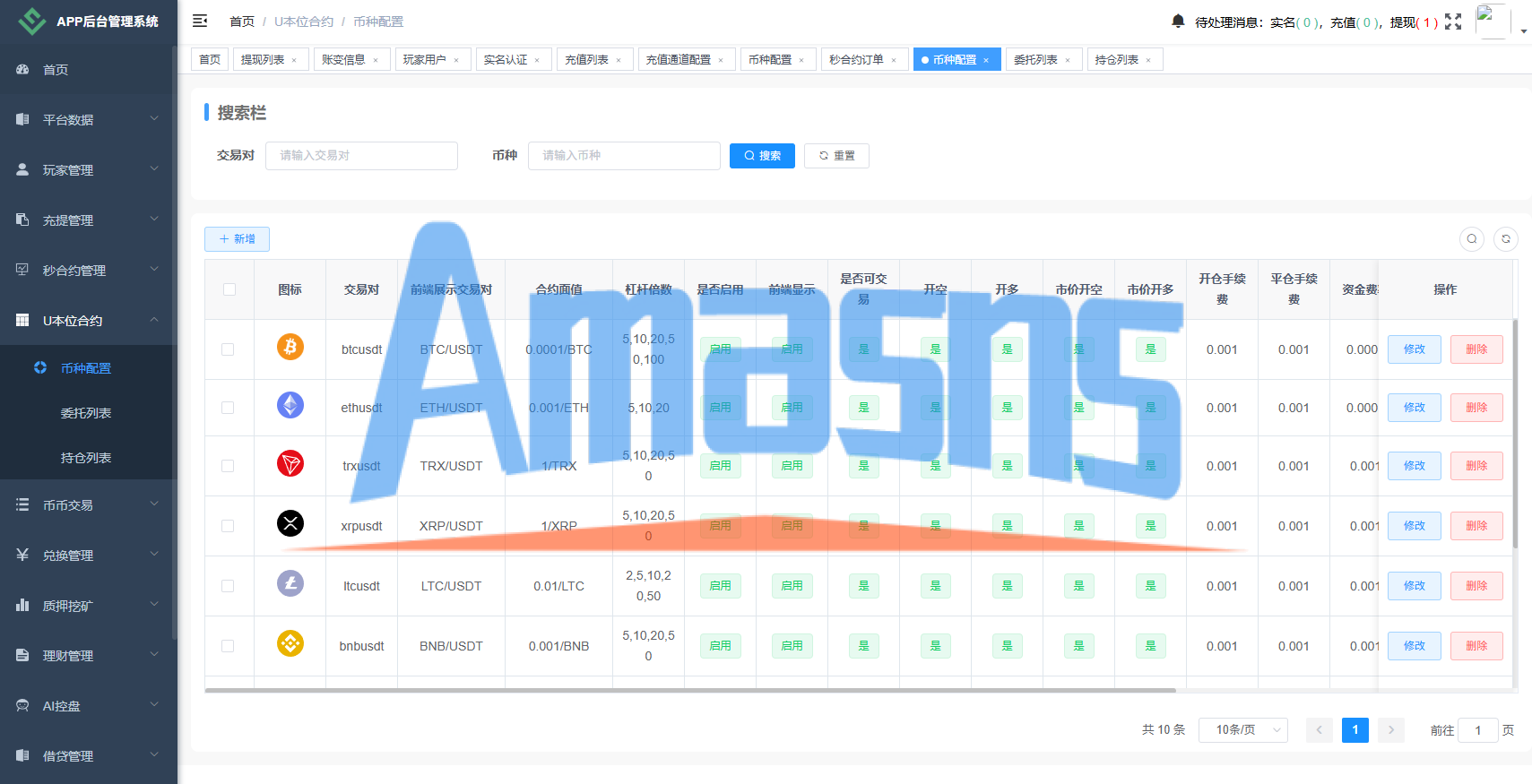Expand the 平台数据 sidebar menu
This screenshot has width=1532, height=784.
tap(88, 120)
